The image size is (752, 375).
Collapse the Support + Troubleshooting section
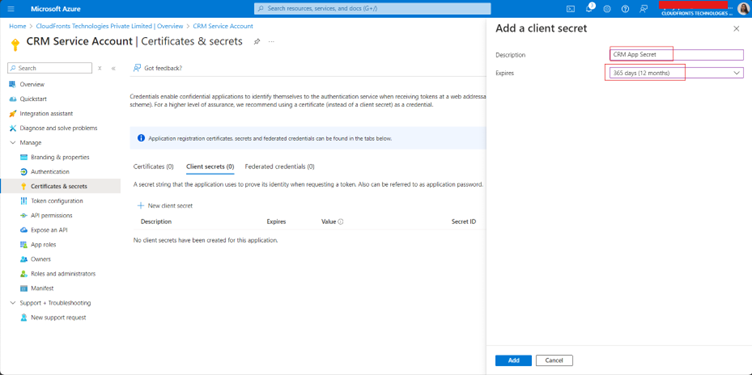(13, 303)
